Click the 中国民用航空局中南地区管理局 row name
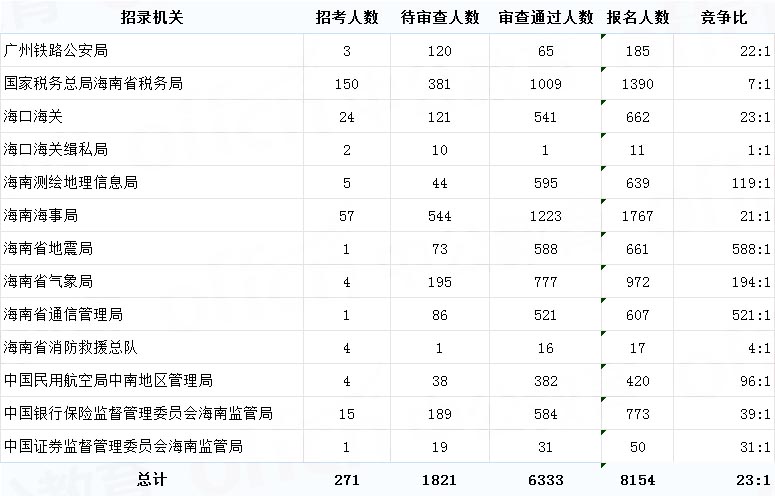The width and height of the screenshot is (775, 496). coord(108,380)
